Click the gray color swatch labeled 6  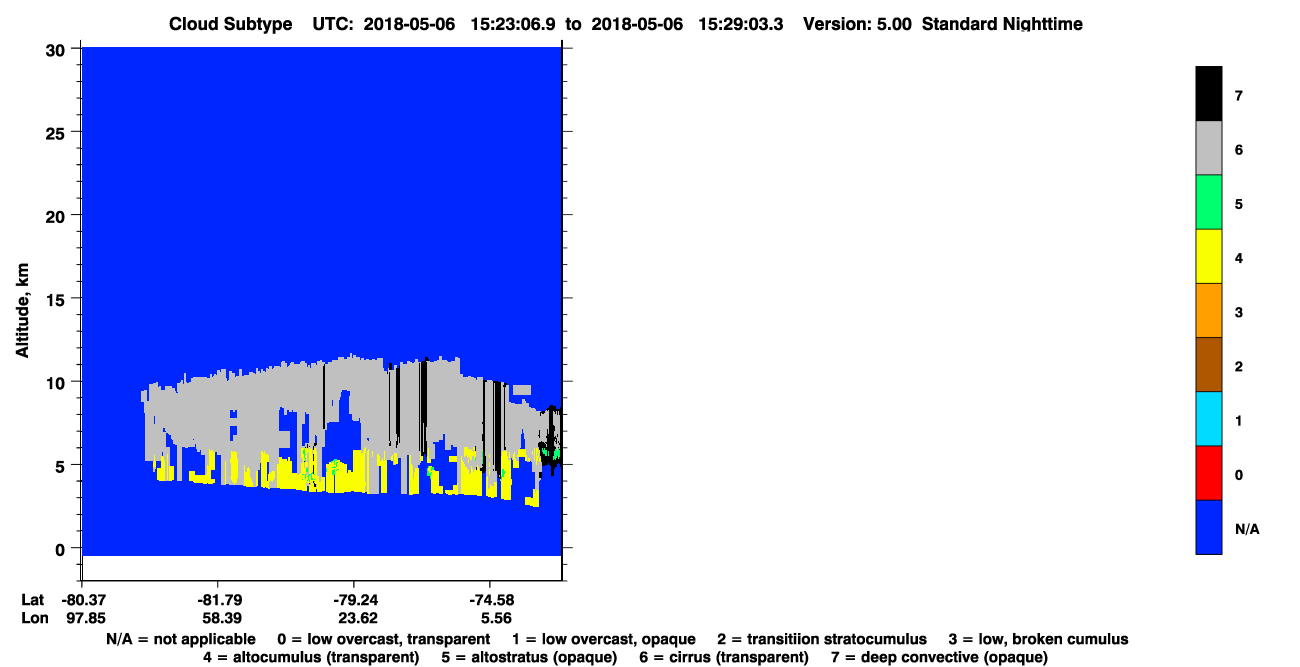[1208, 148]
